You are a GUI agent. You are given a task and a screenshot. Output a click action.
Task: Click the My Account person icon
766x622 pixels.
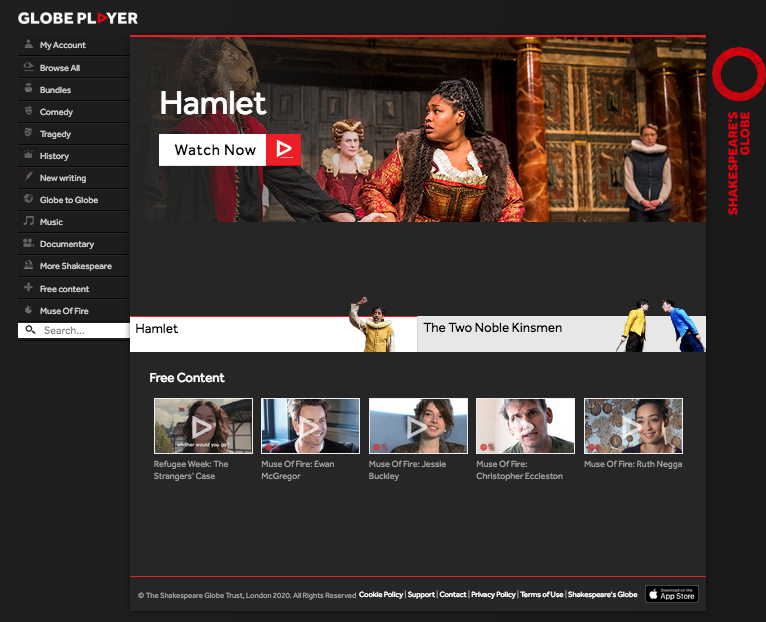coord(29,44)
